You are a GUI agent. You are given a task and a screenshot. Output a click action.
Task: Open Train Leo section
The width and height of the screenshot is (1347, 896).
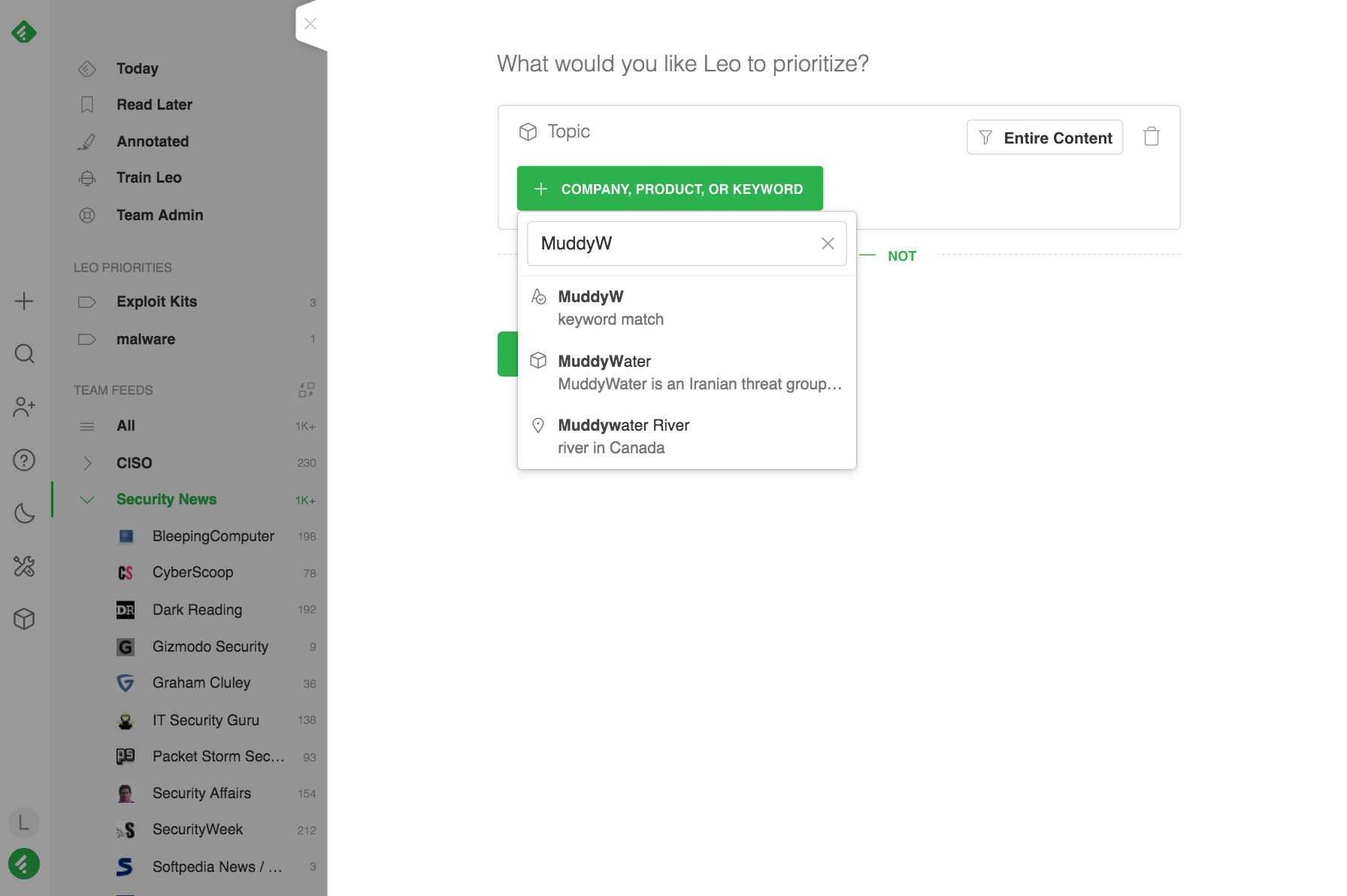coord(149,177)
